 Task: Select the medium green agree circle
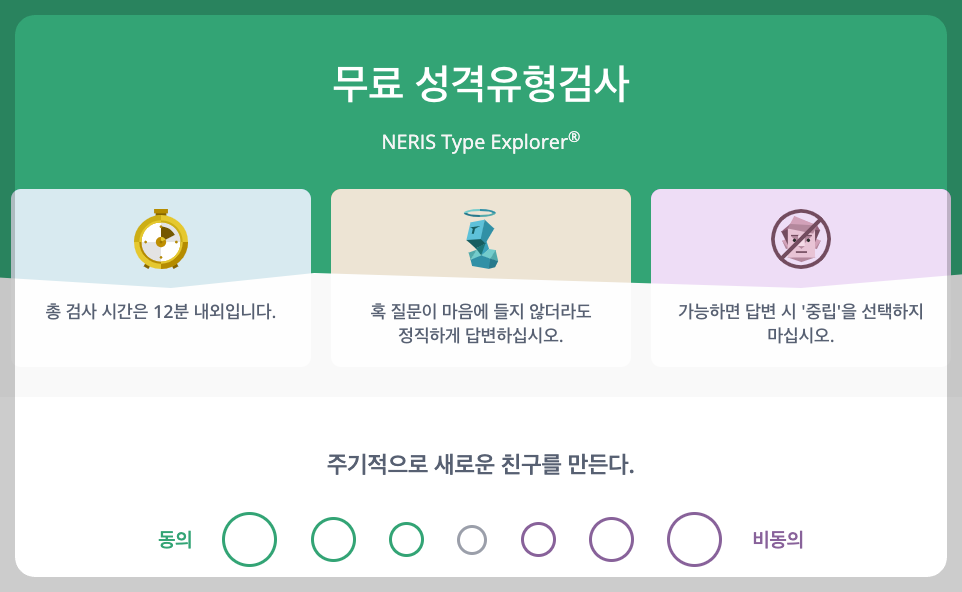coord(333,538)
